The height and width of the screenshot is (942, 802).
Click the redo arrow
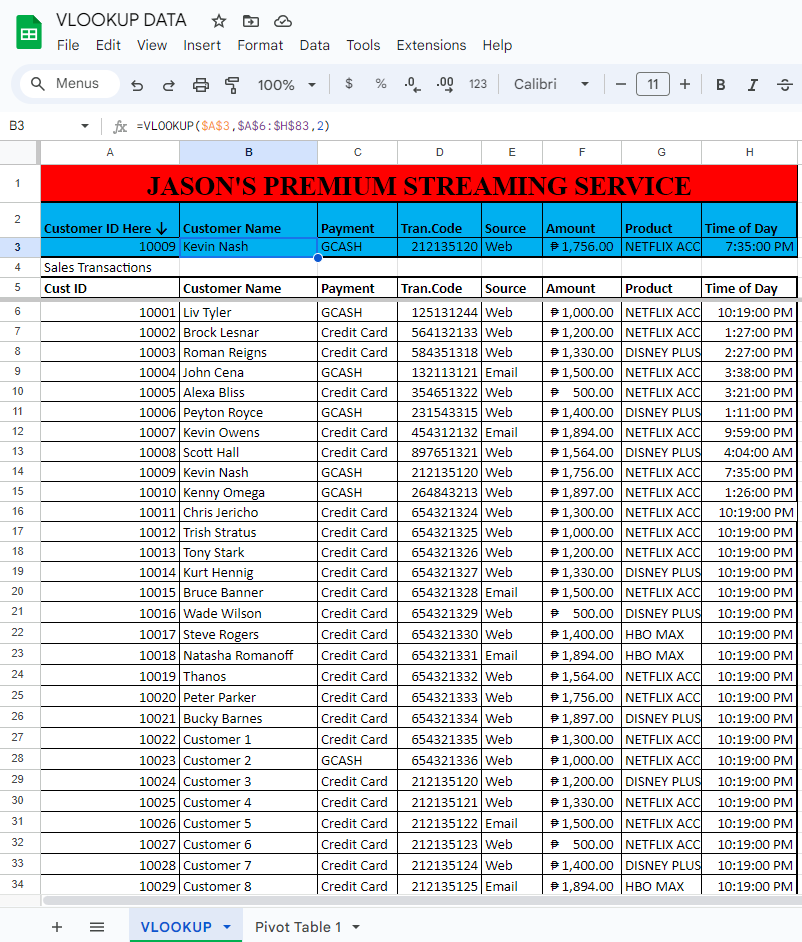(x=169, y=85)
